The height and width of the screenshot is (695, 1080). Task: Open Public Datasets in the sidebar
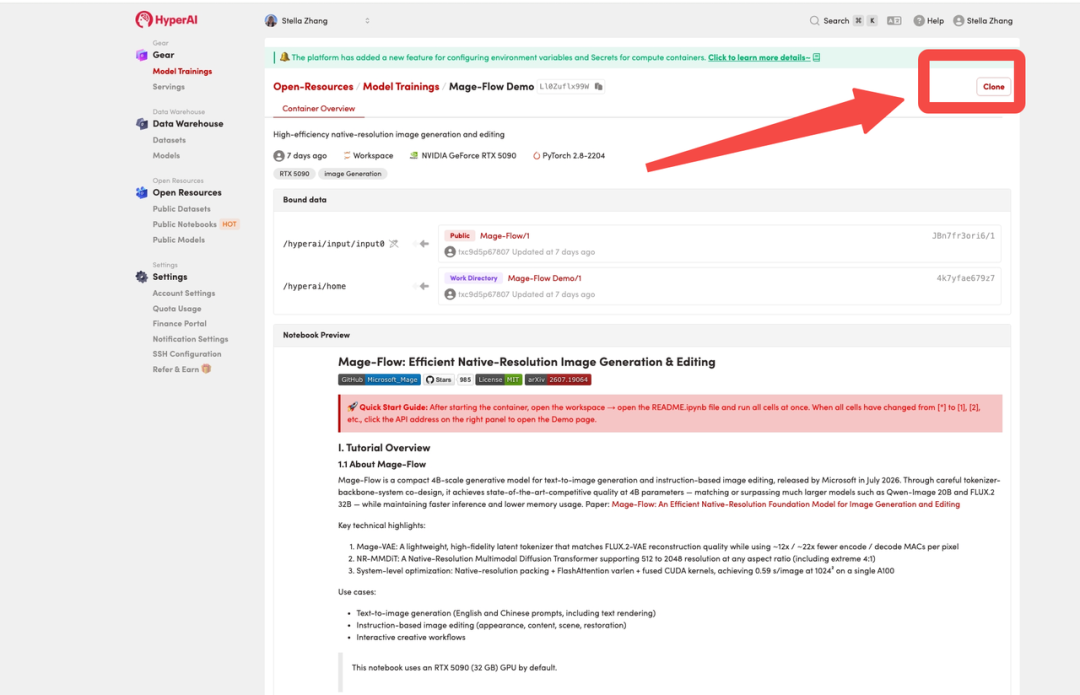(181, 209)
